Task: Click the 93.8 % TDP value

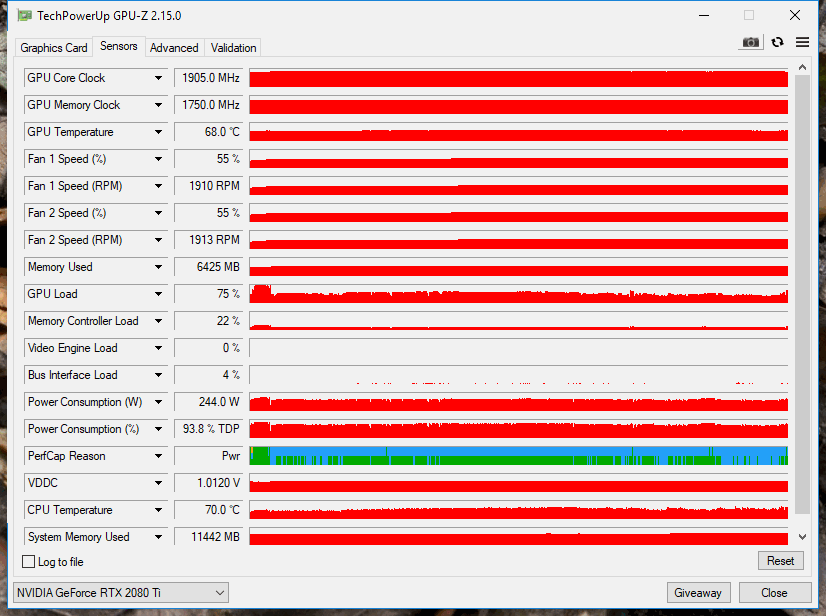Action: pos(209,429)
